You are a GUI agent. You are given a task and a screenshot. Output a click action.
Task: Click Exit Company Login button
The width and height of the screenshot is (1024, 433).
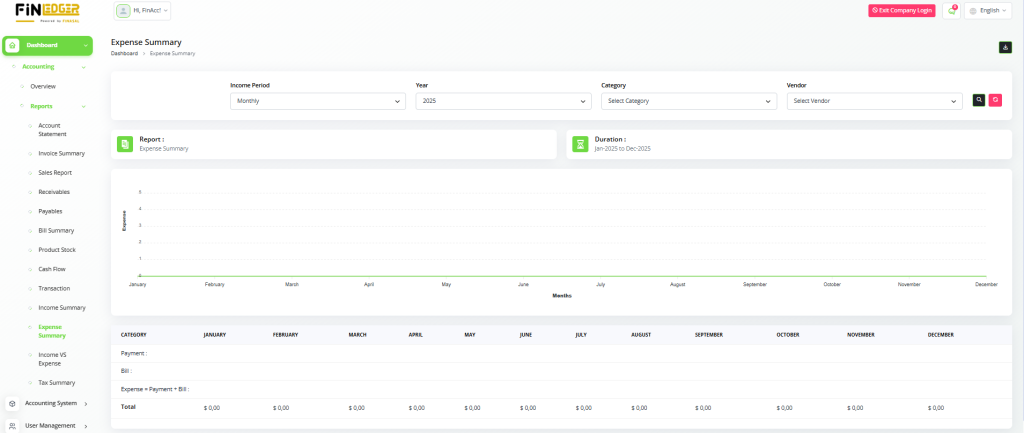(x=901, y=11)
